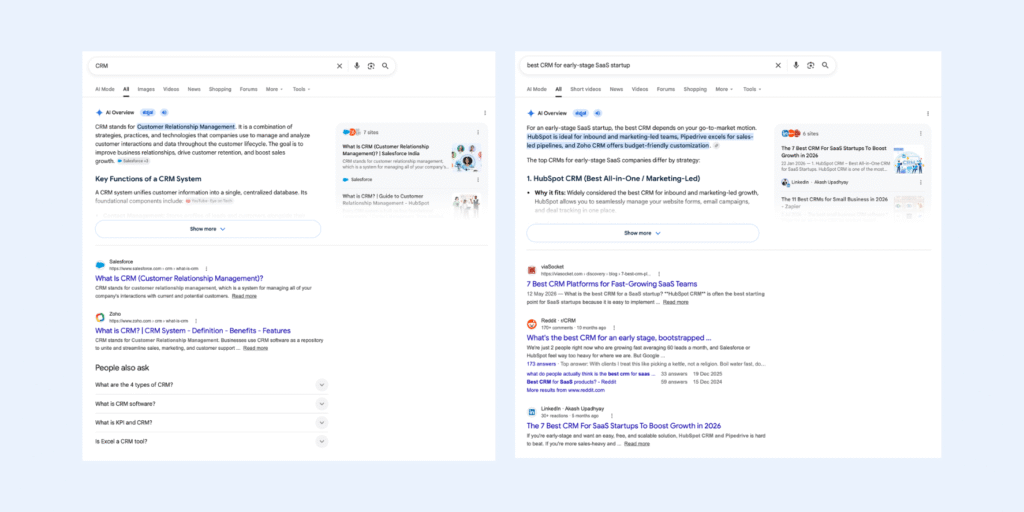This screenshot has width=1024, height=512.
Task: Click 'More results from www.reddit.com'
Action: [566, 390]
